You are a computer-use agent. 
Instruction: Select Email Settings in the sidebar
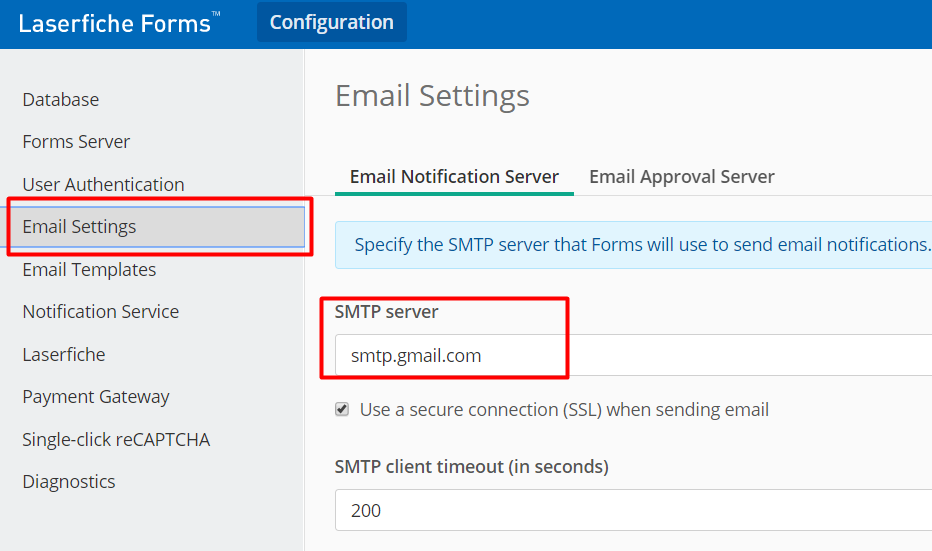coord(158,226)
